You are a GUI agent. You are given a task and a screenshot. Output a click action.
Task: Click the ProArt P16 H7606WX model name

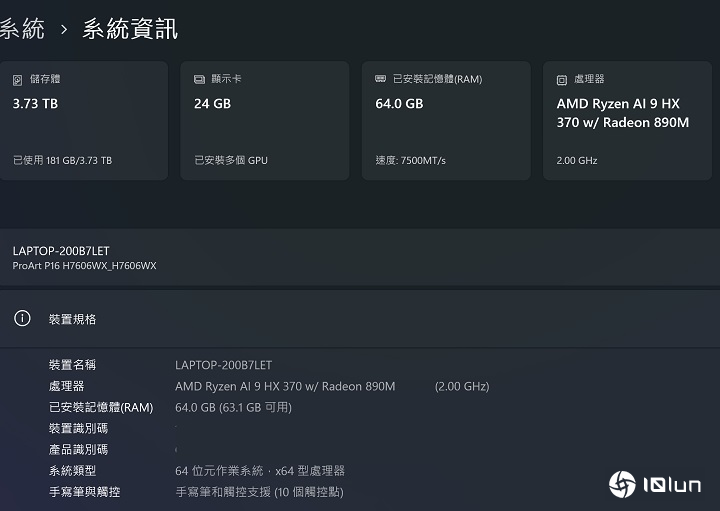84,266
